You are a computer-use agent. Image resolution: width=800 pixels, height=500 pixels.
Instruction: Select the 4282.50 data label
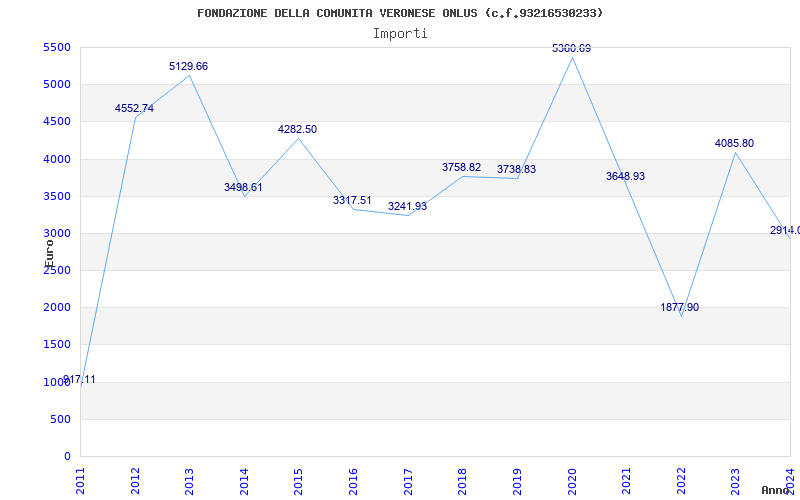point(297,130)
